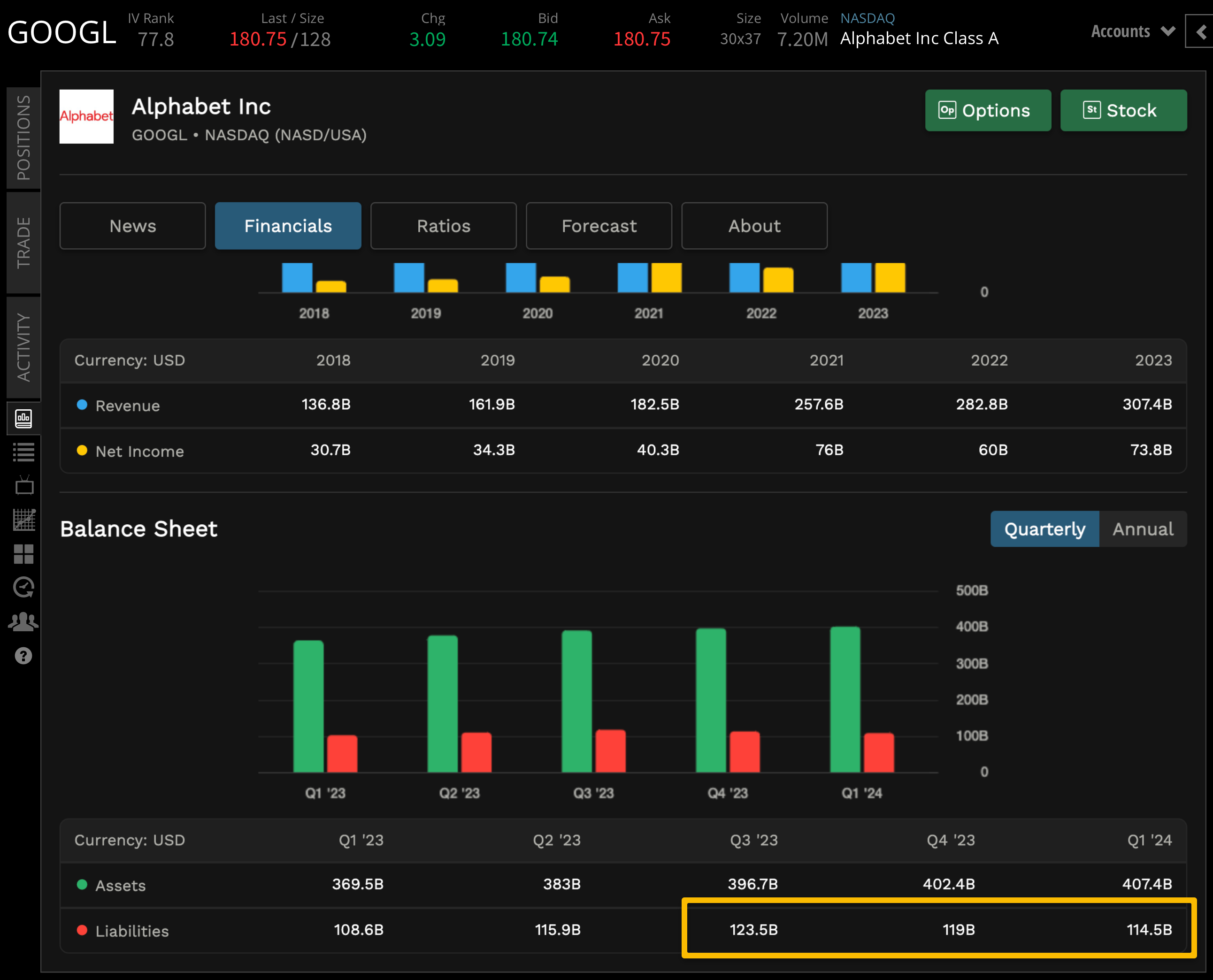This screenshot has width=1213, height=980.
Task: Open the community people icon
Action: coord(23,621)
